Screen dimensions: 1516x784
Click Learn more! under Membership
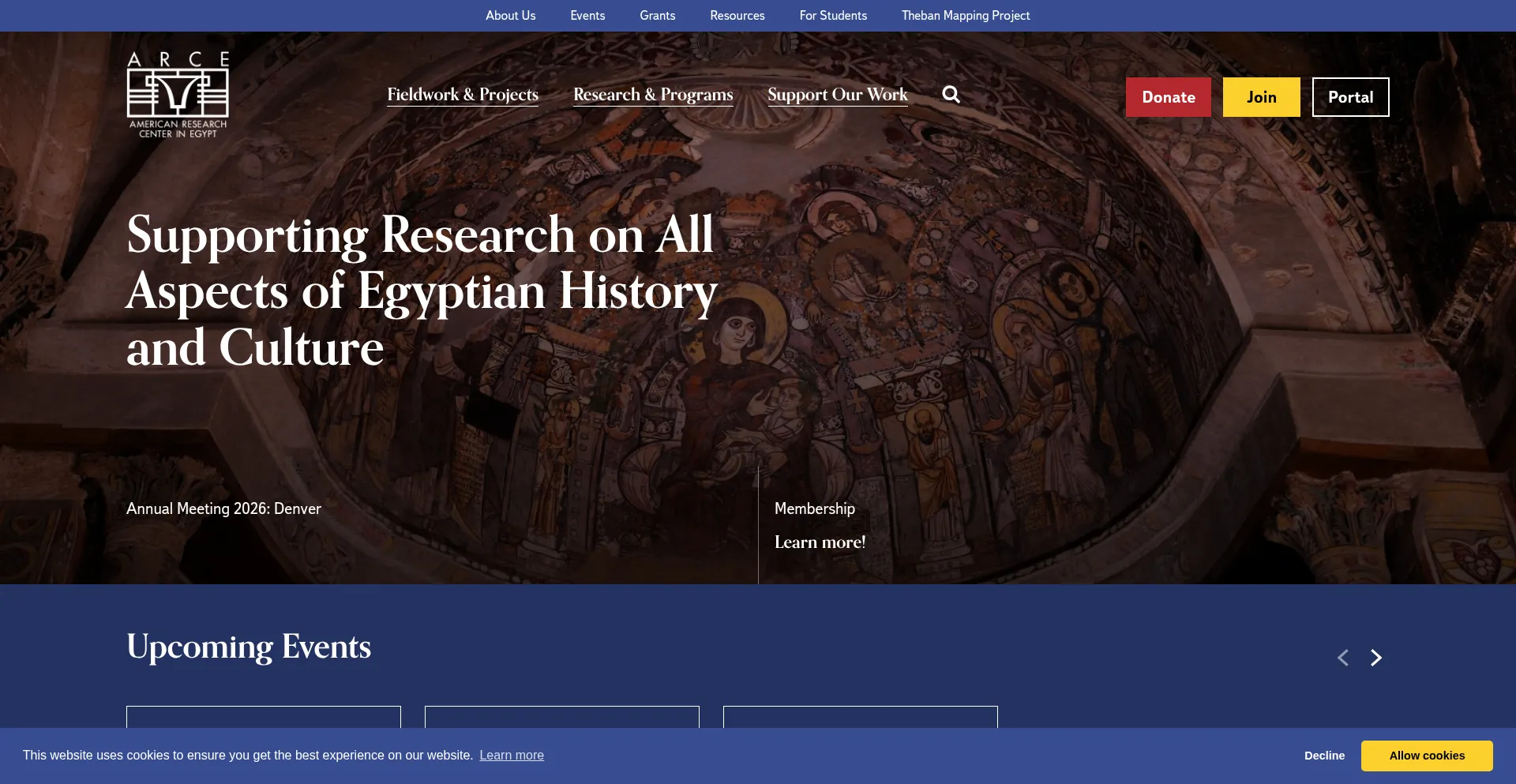820,542
